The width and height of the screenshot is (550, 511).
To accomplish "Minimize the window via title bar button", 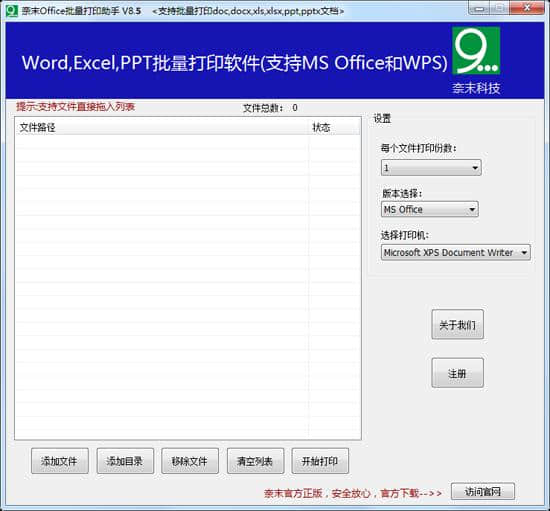I will [x=479, y=8].
